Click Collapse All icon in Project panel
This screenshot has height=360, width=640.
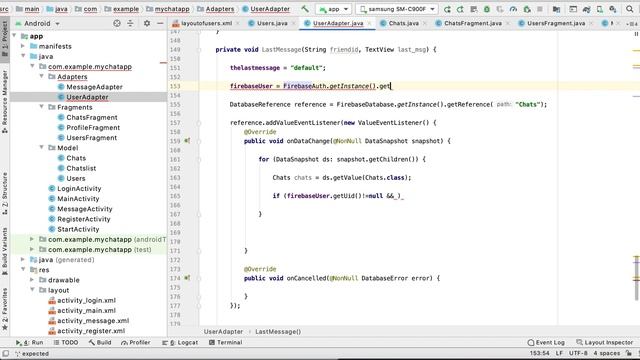[130, 23]
